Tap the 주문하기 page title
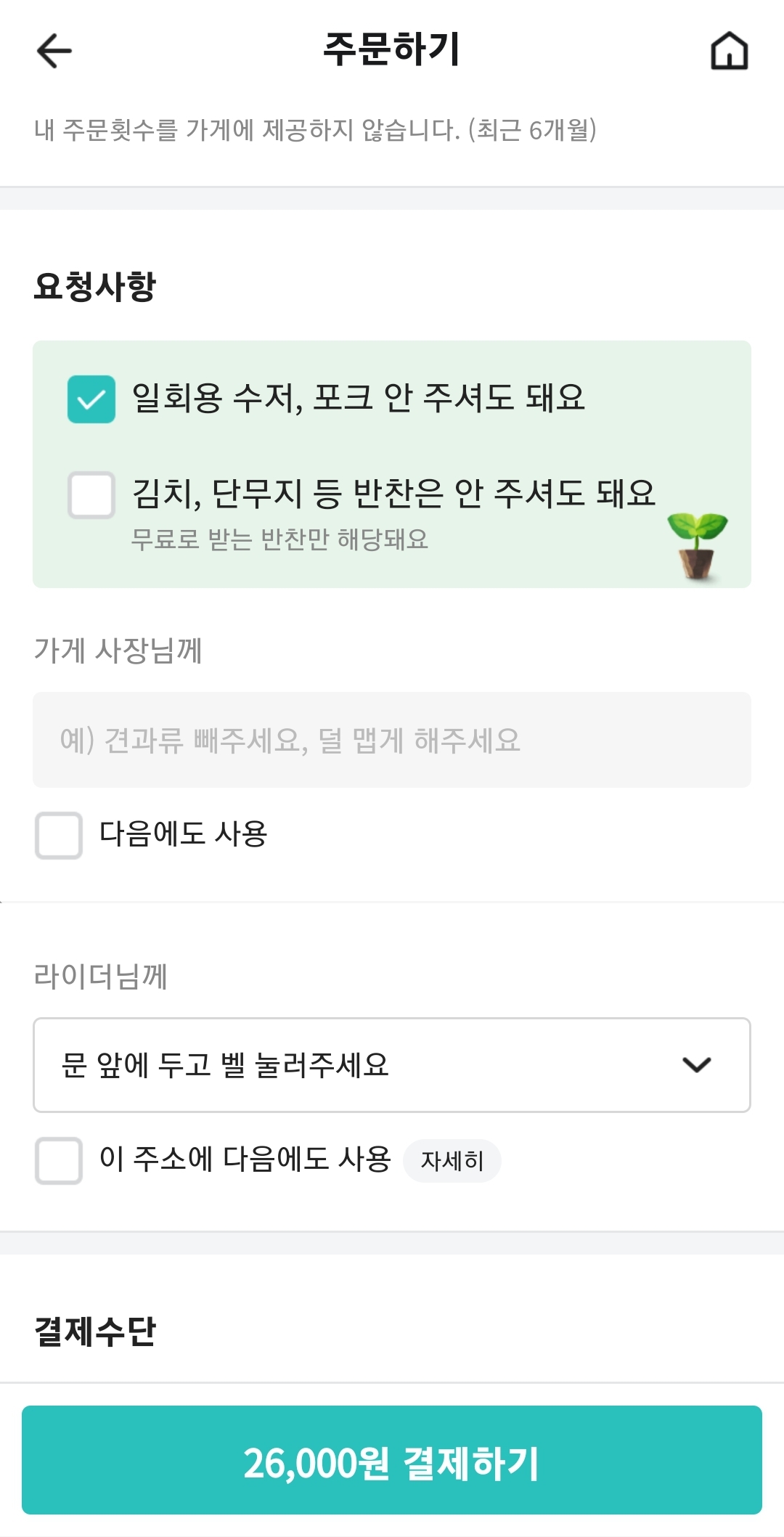 pyautogui.click(x=391, y=50)
